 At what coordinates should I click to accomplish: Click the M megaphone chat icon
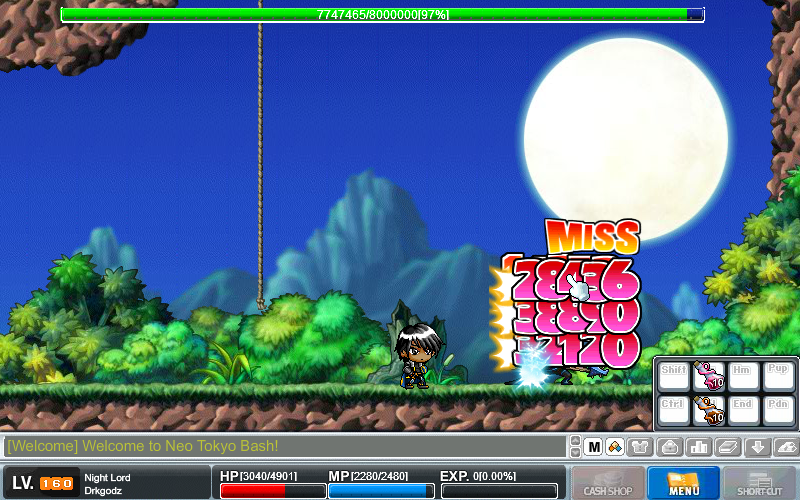593,447
